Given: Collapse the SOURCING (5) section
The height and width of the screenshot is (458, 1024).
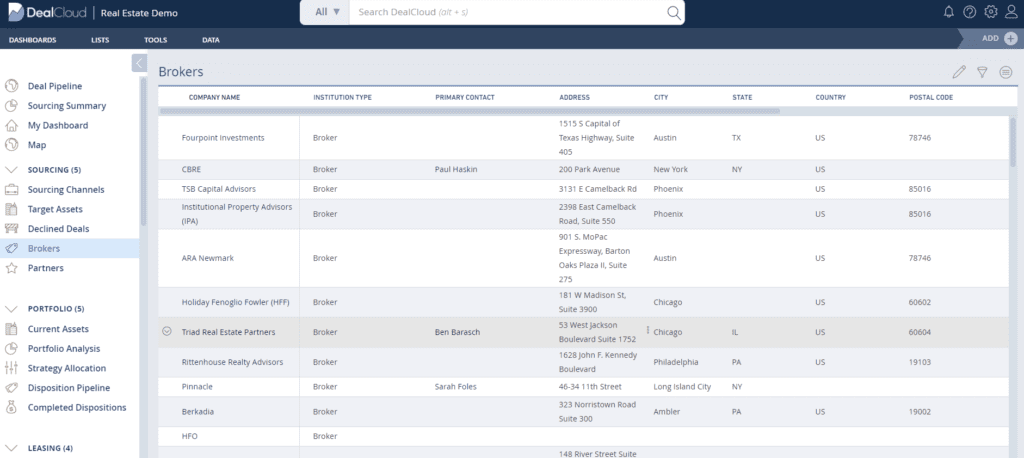Looking at the screenshot, I should pyautogui.click(x=11, y=170).
